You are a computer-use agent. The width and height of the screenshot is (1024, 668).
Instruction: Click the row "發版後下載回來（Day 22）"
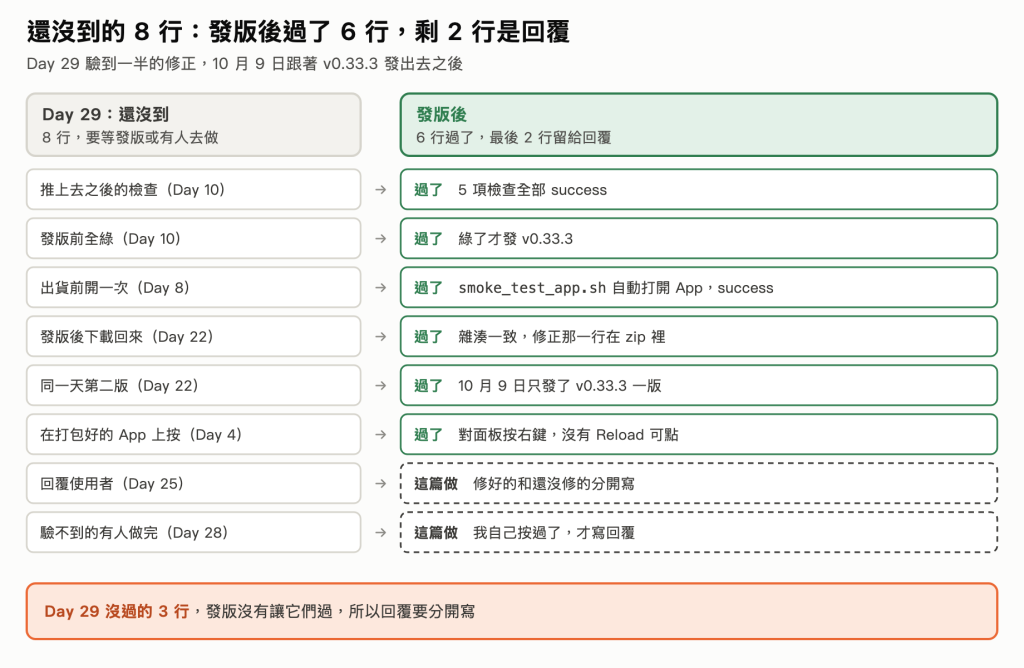[x=193, y=336]
